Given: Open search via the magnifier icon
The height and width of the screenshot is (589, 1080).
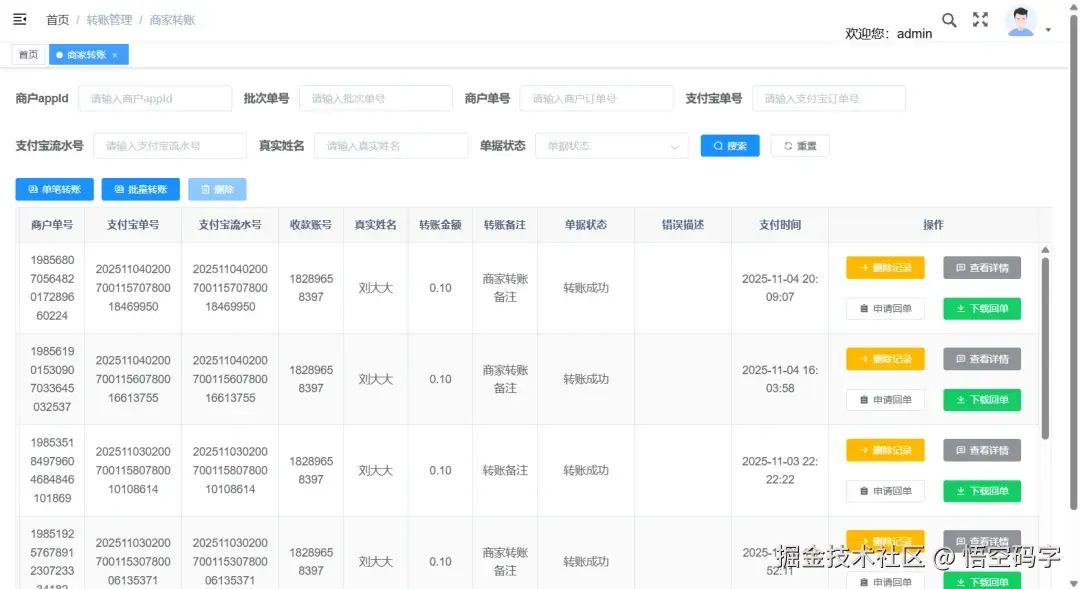Looking at the screenshot, I should (949, 18).
